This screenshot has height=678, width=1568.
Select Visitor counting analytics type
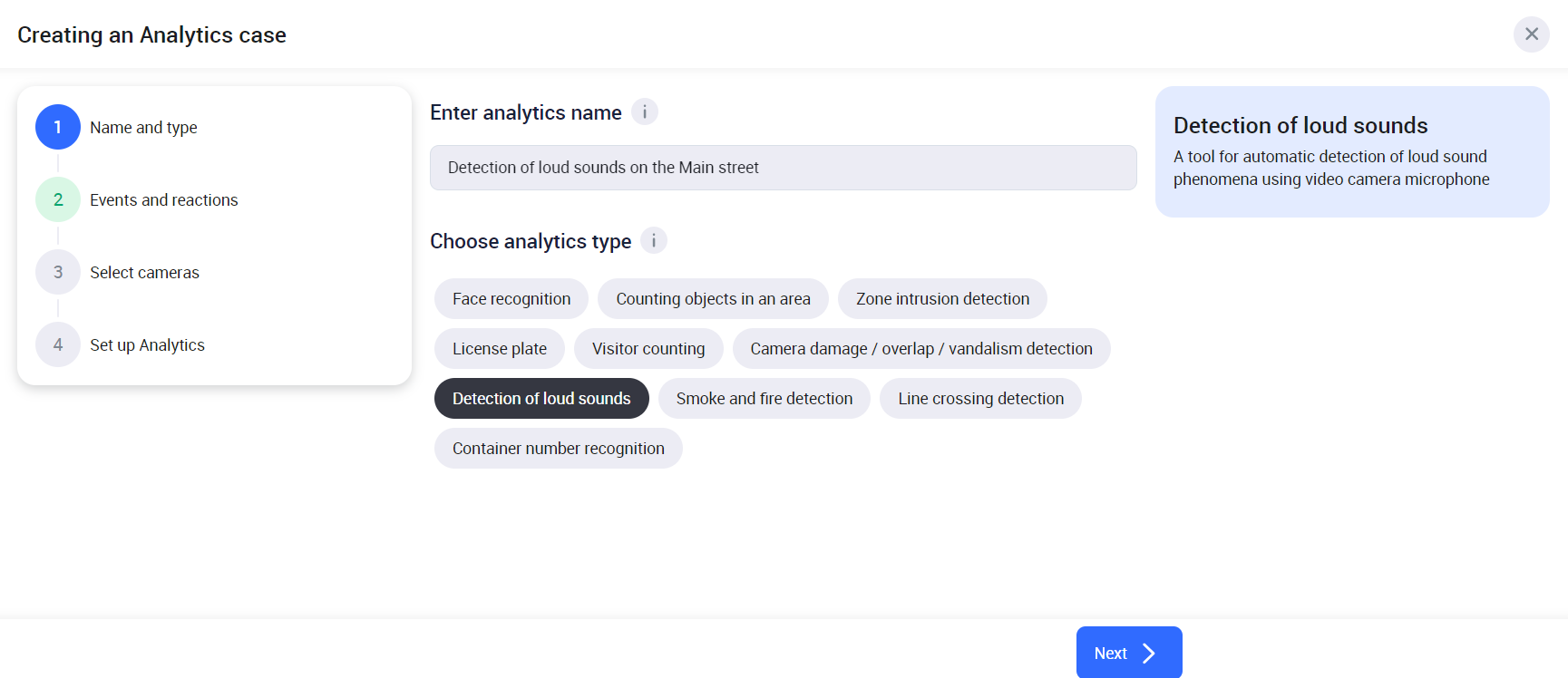tap(648, 349)
